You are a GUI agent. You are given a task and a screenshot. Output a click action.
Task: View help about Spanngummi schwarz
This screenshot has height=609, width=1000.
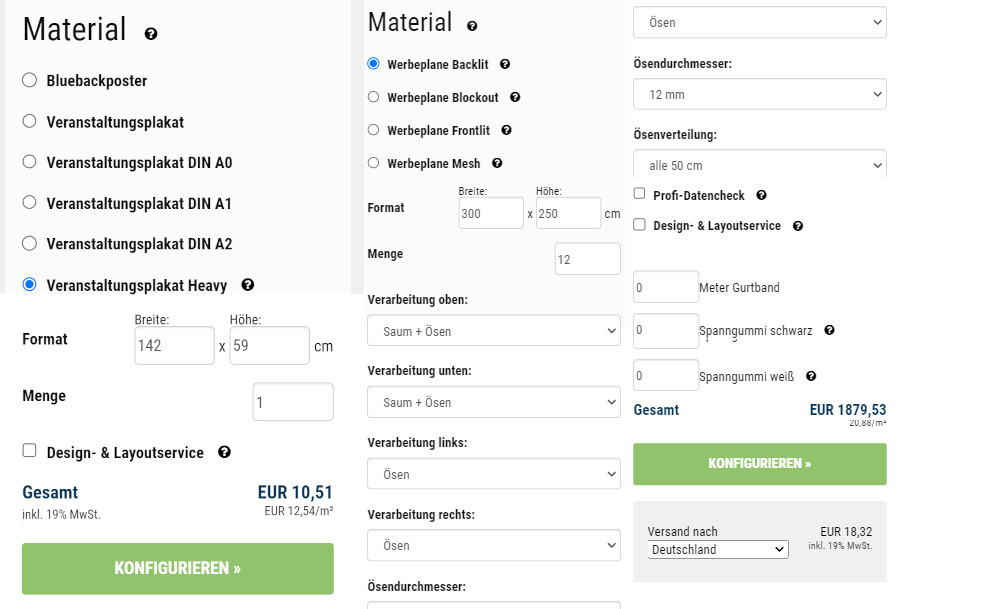[830, 329]
